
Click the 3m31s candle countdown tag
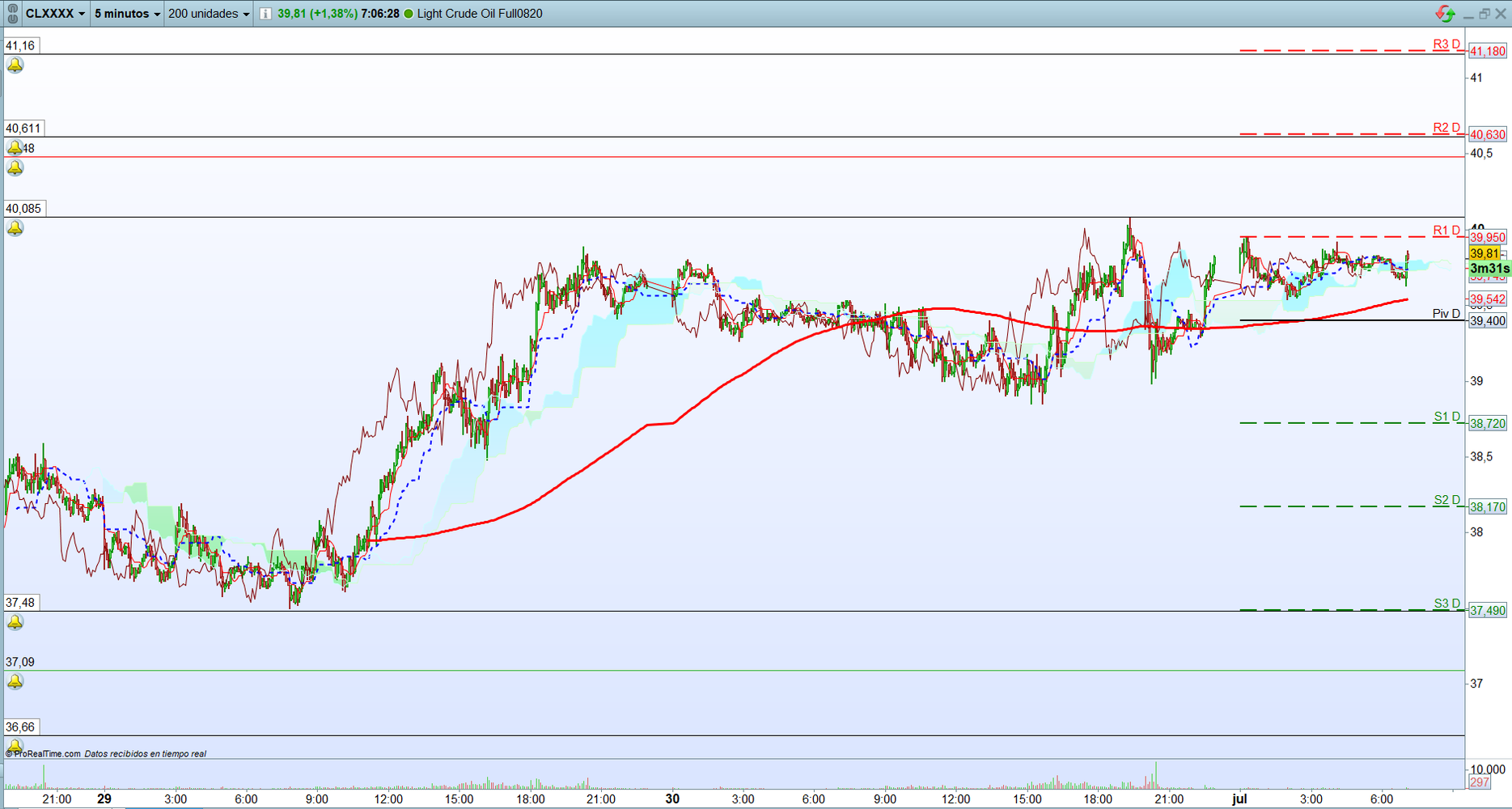click(1489, 268)
